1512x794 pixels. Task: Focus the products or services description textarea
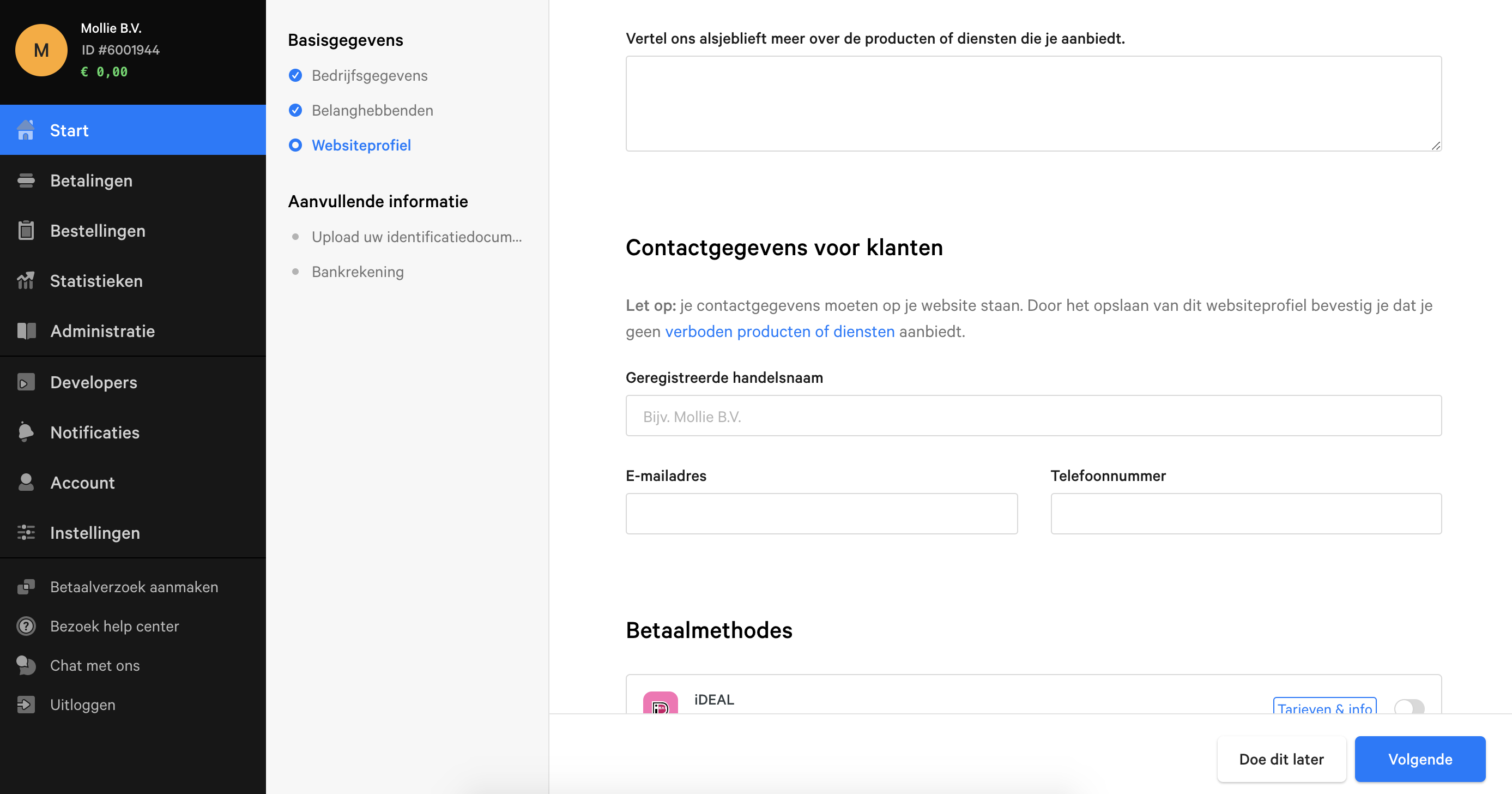point(1033,104)
